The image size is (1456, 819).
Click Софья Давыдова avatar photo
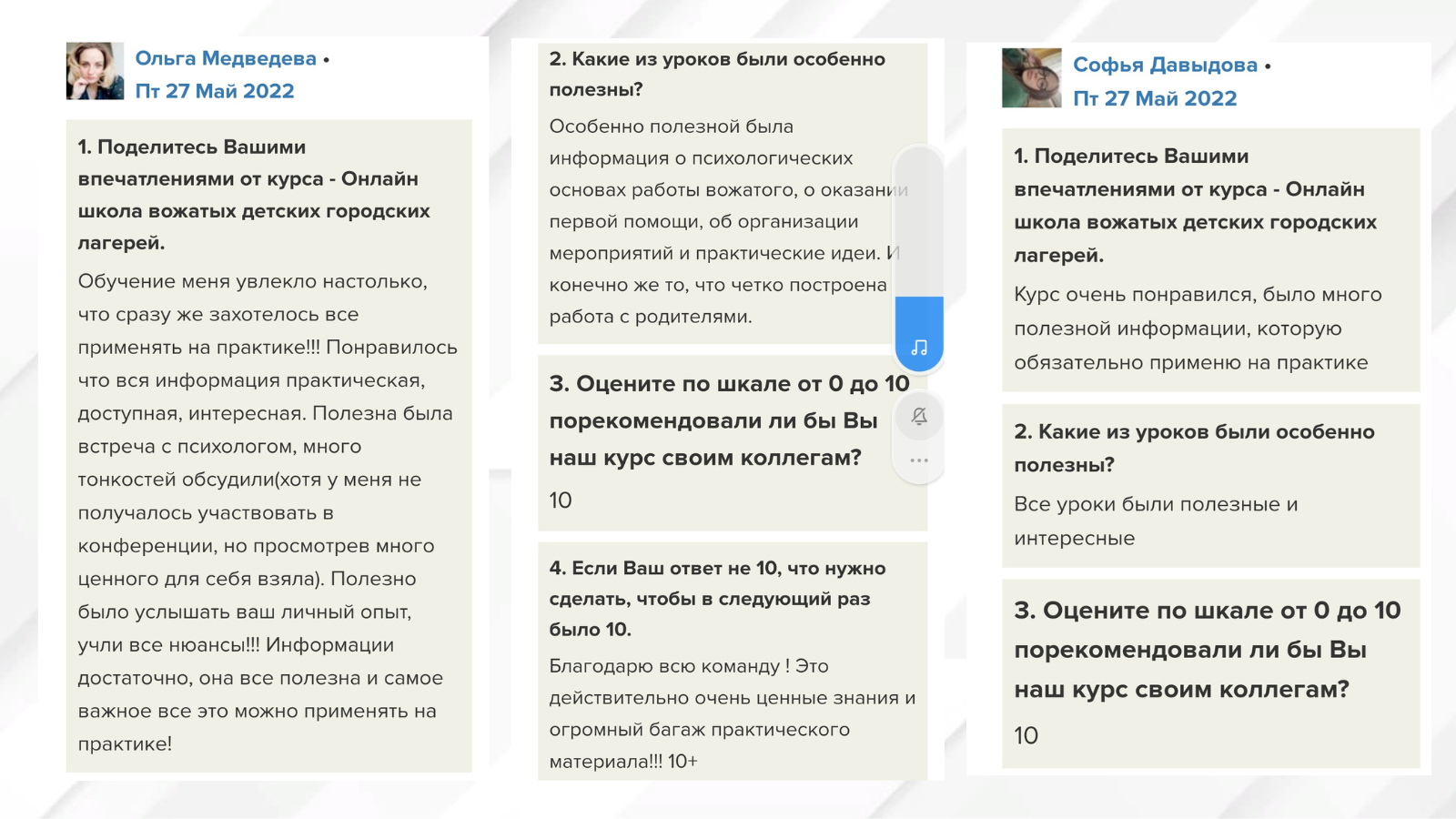coord(1031,78)
